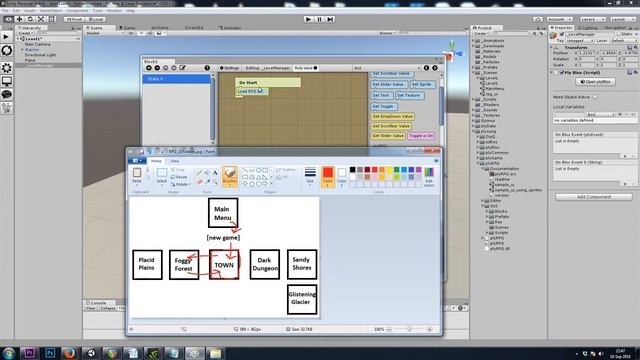Collapse the Transform component foldout
Image resolution: width=640 pixels, height=360 pixels.
pos(551,47)
